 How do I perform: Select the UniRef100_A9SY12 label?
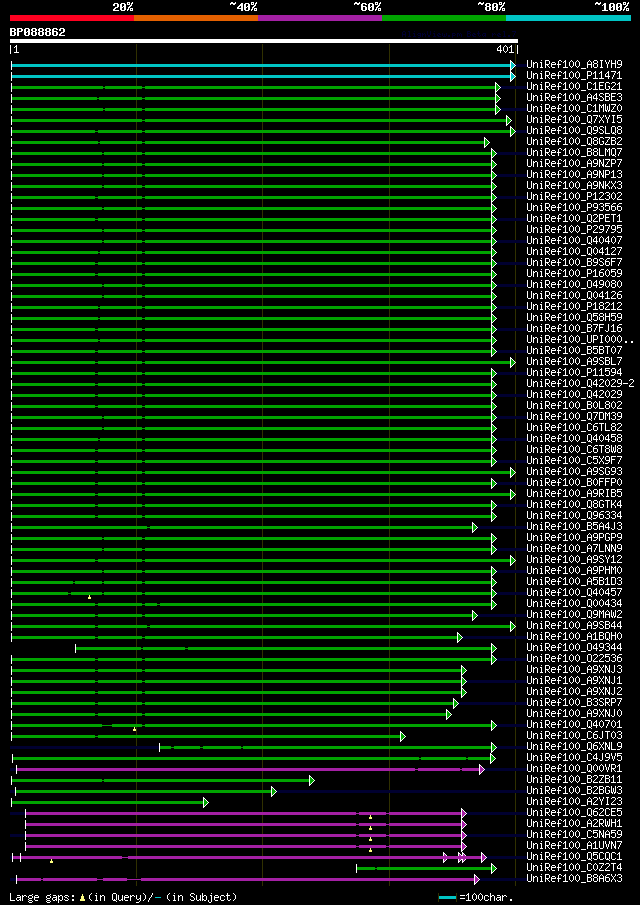coord(574,560)
